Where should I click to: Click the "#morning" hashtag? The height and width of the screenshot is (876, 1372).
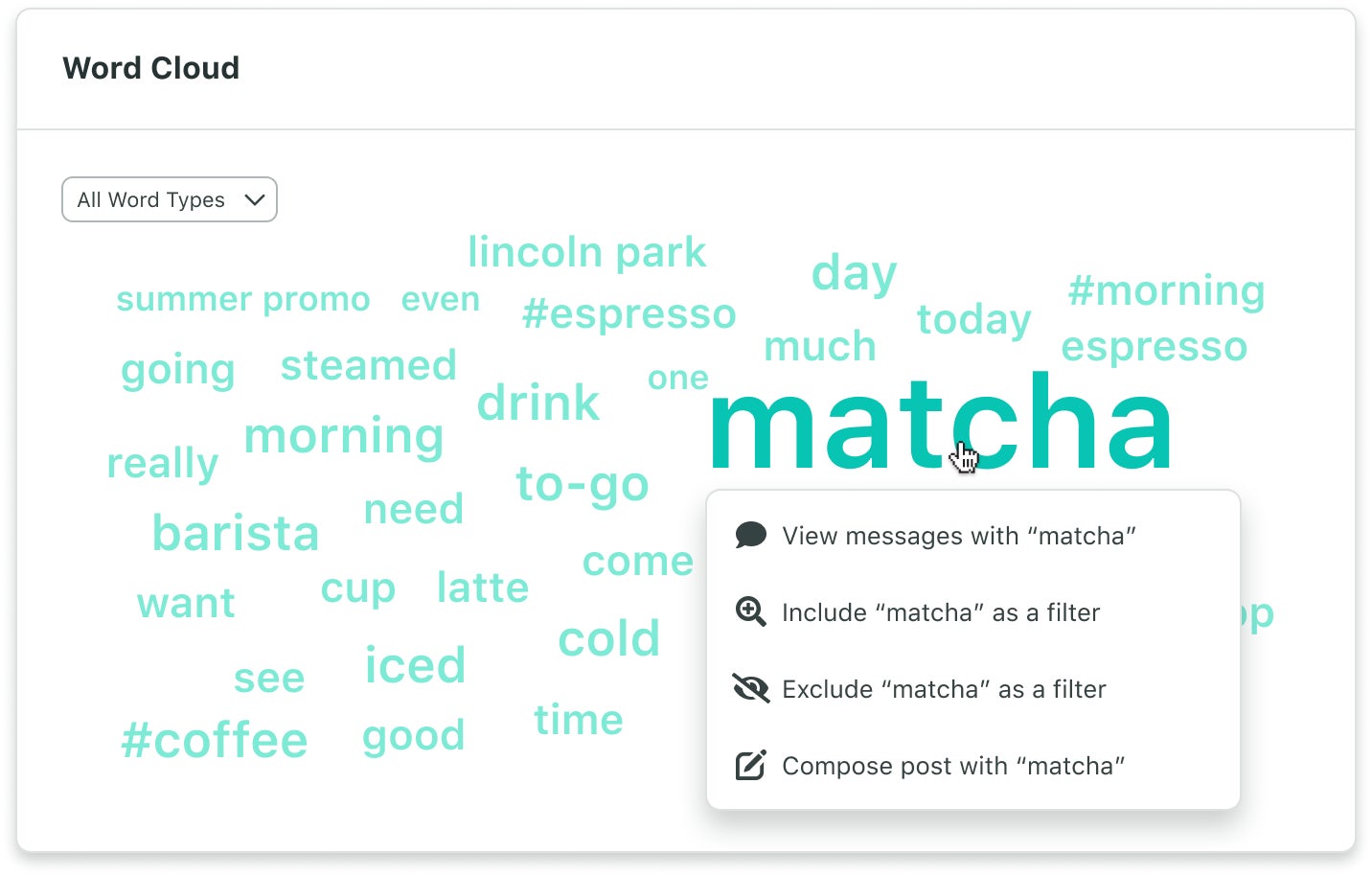(1167, 290)
